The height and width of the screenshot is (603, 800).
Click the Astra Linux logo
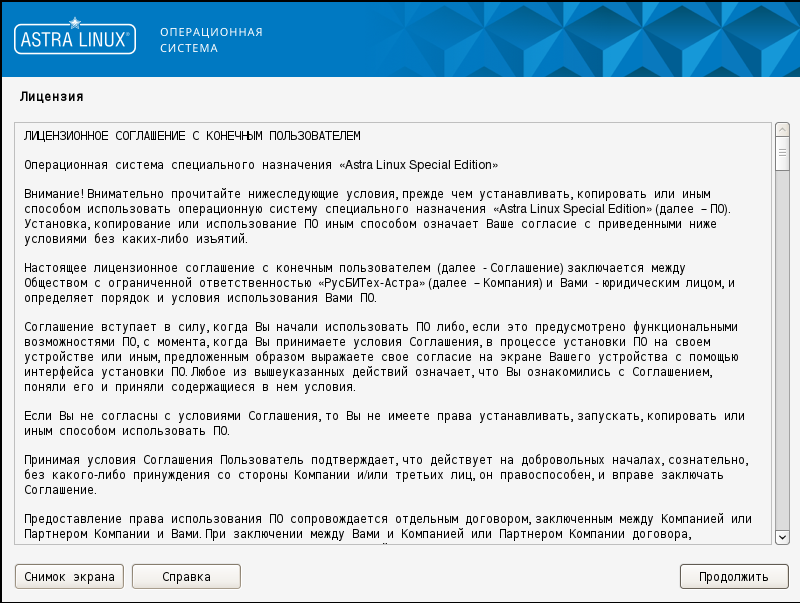click(75, 37)
